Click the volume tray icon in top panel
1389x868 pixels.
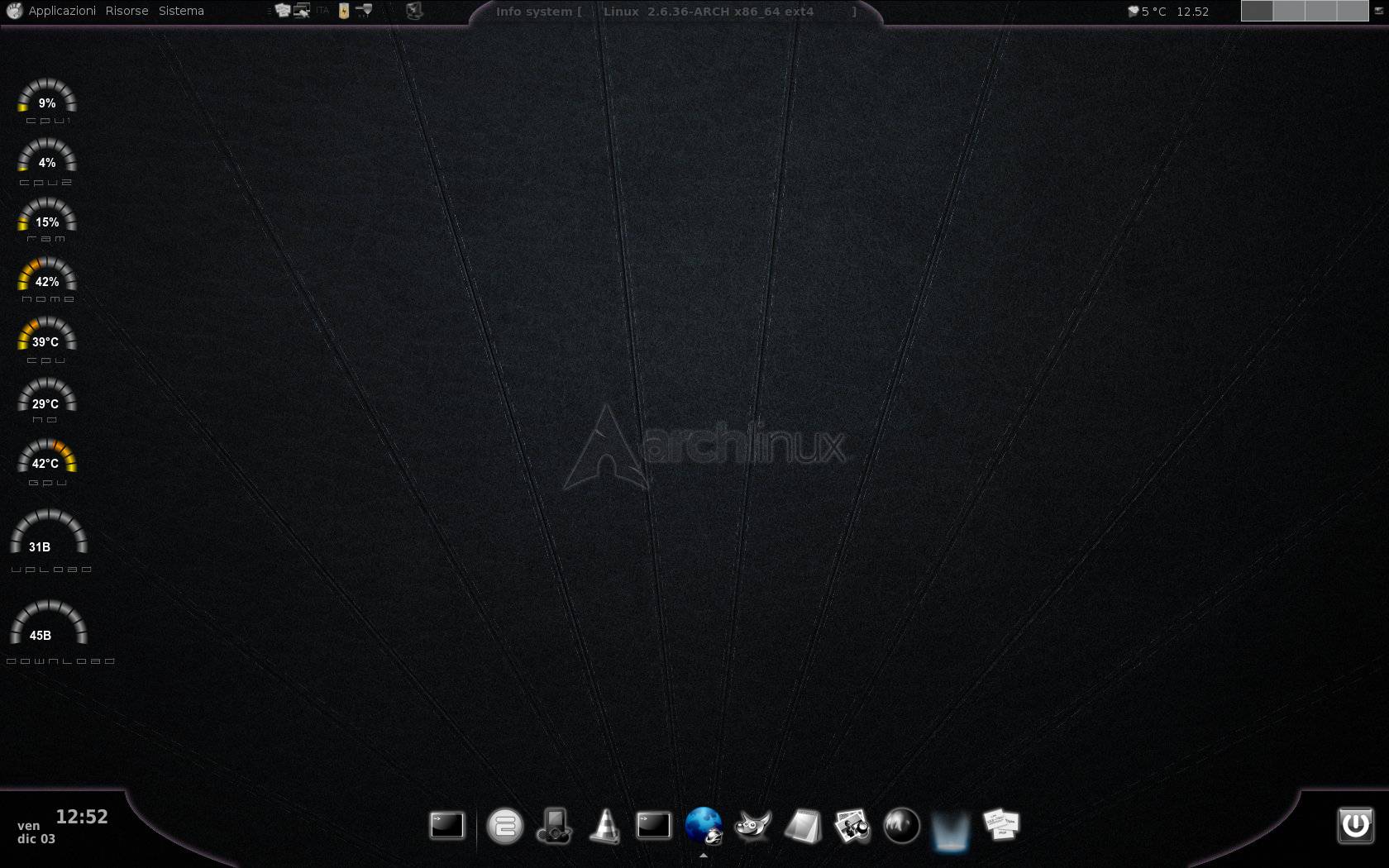point(363,11)
